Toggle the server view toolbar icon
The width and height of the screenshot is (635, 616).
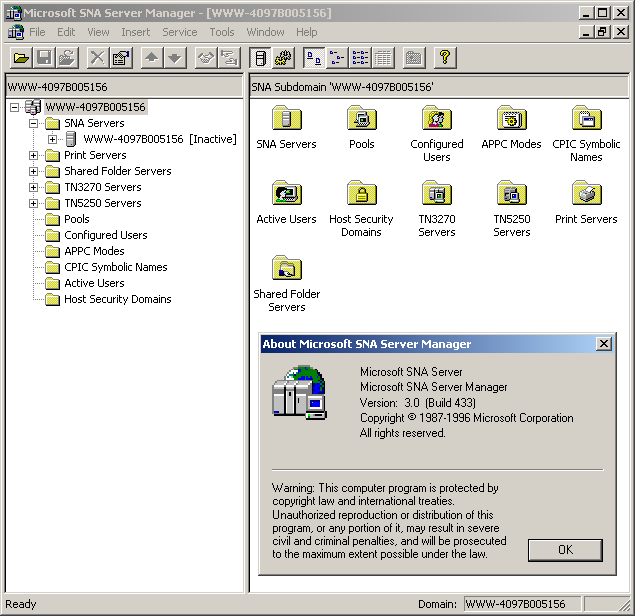pyautogui.click(x=260, y=58)
